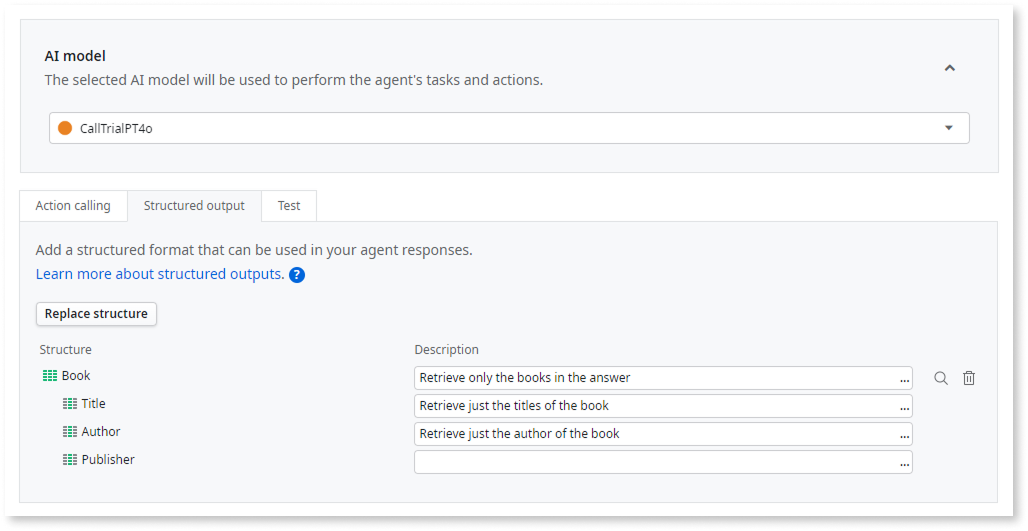Click the magnifier icon beside Book description

click(940, 378)
